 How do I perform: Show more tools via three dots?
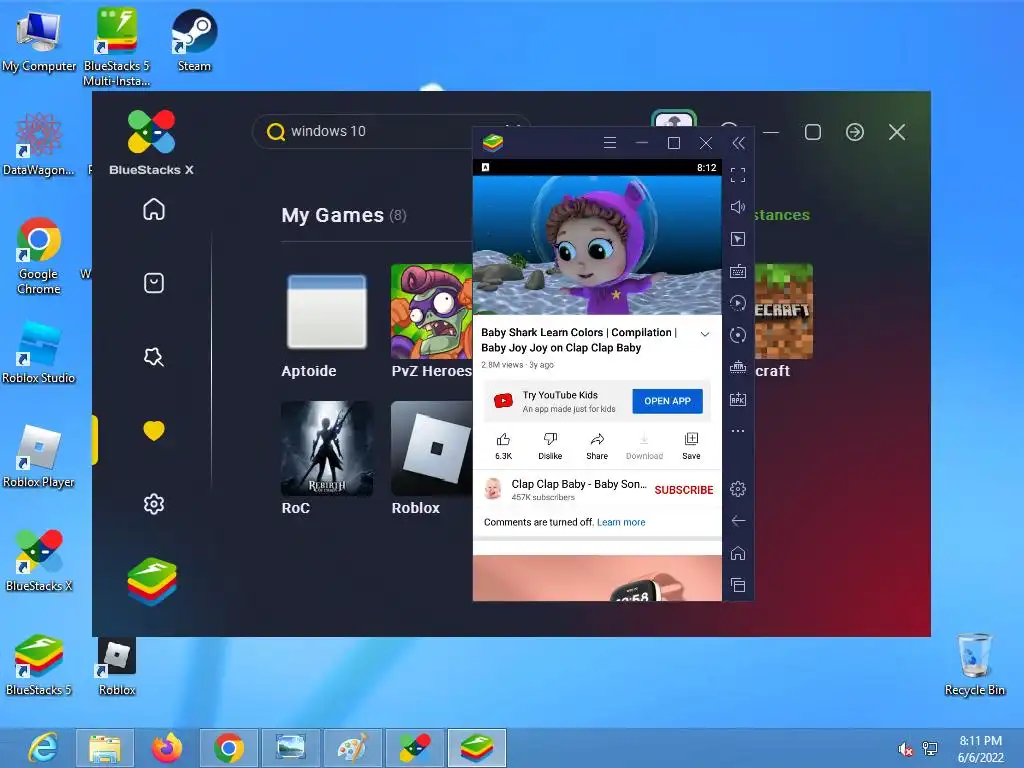[x=738, y=431]
